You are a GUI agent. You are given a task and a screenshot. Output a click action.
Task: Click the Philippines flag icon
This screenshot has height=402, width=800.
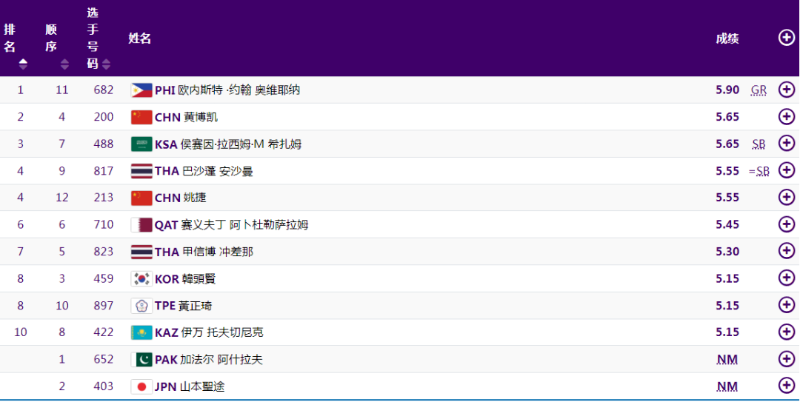point(142,90)
